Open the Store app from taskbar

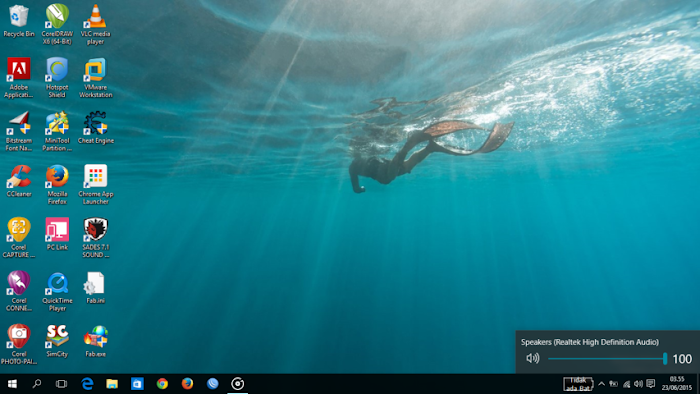click(x=137, y=384)
